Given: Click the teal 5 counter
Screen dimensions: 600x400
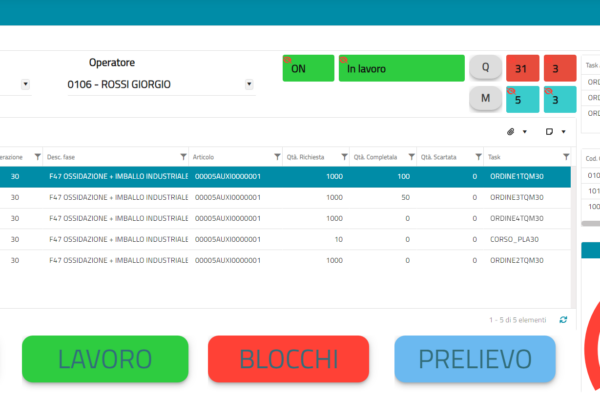Looking at the screenshot, I should [x=523, y=100].
